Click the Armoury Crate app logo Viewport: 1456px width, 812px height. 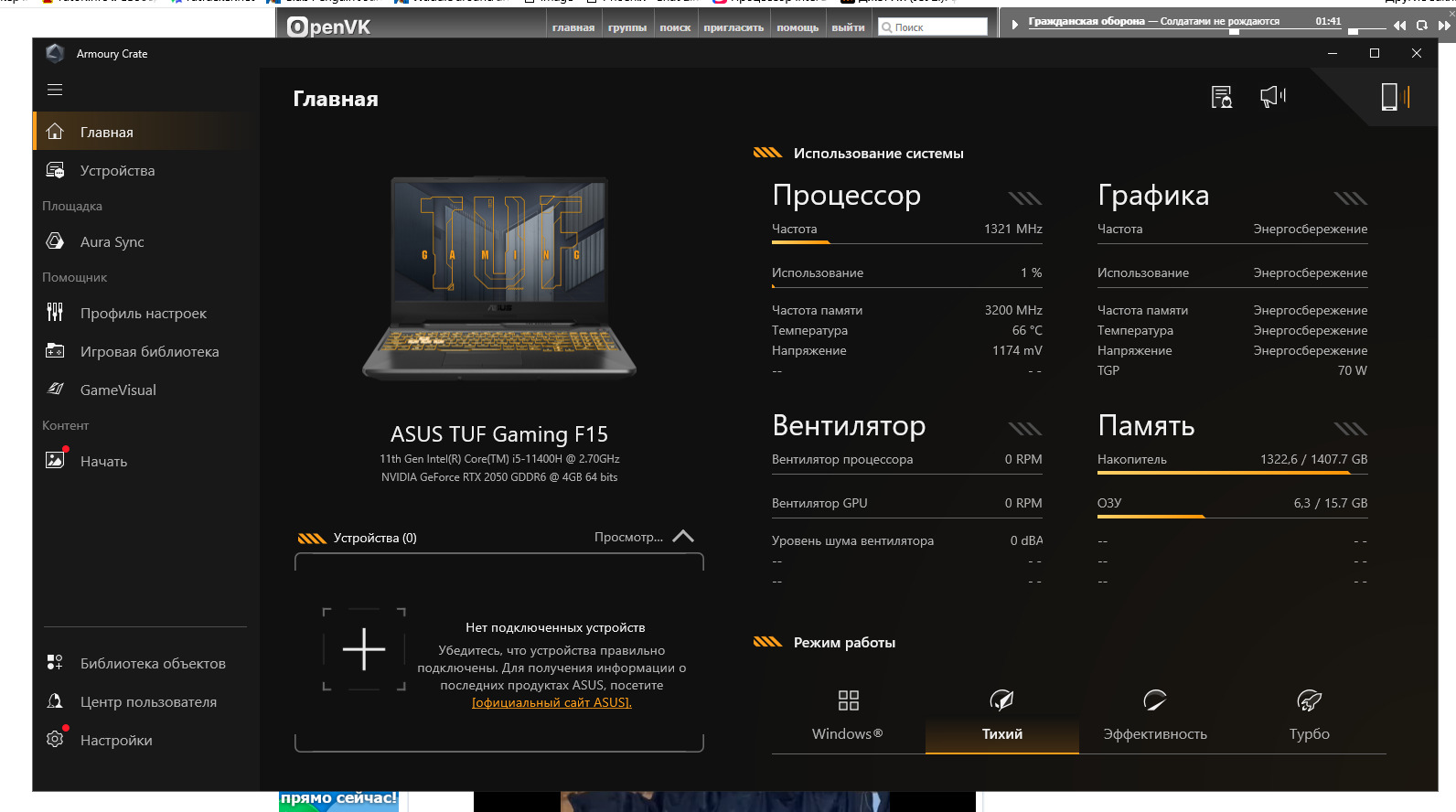[55, 53]
